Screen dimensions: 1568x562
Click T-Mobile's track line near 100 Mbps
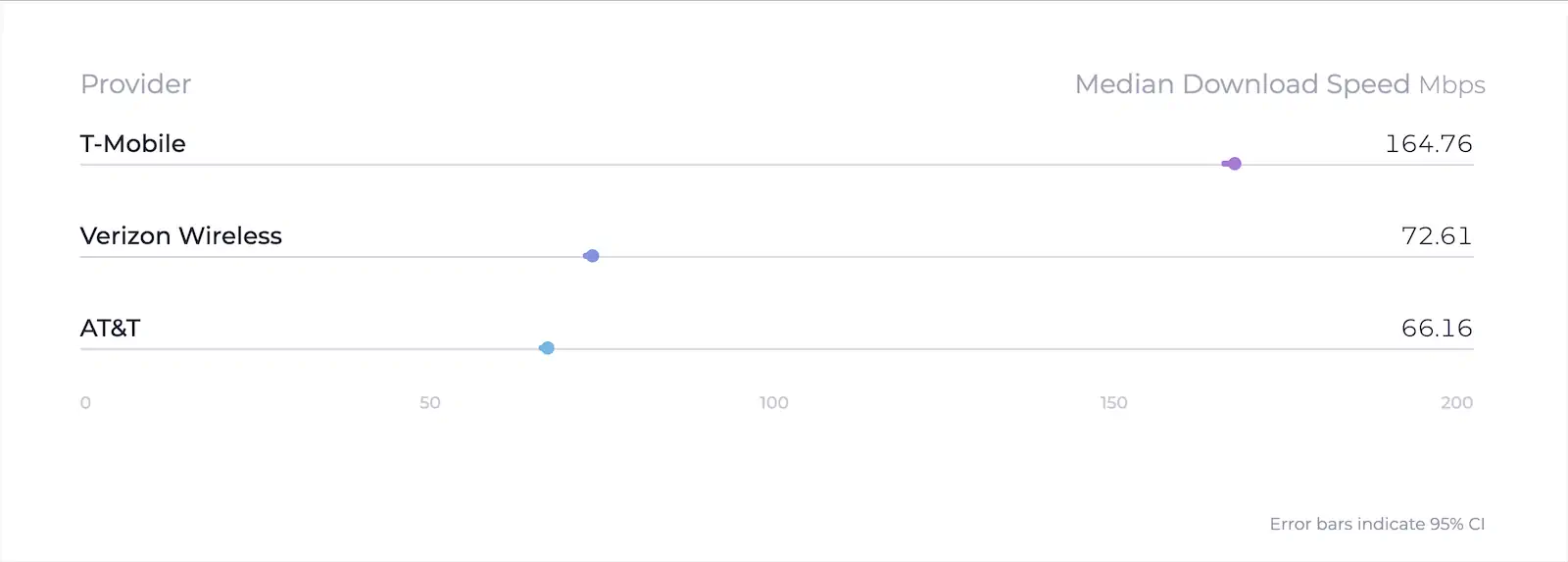[x=774, y=165]
